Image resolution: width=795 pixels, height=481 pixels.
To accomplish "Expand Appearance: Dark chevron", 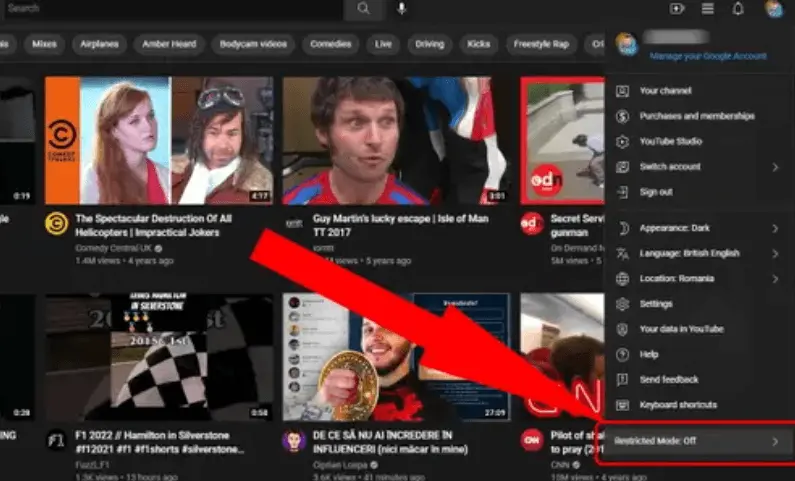I will click(x=775, y=228).
